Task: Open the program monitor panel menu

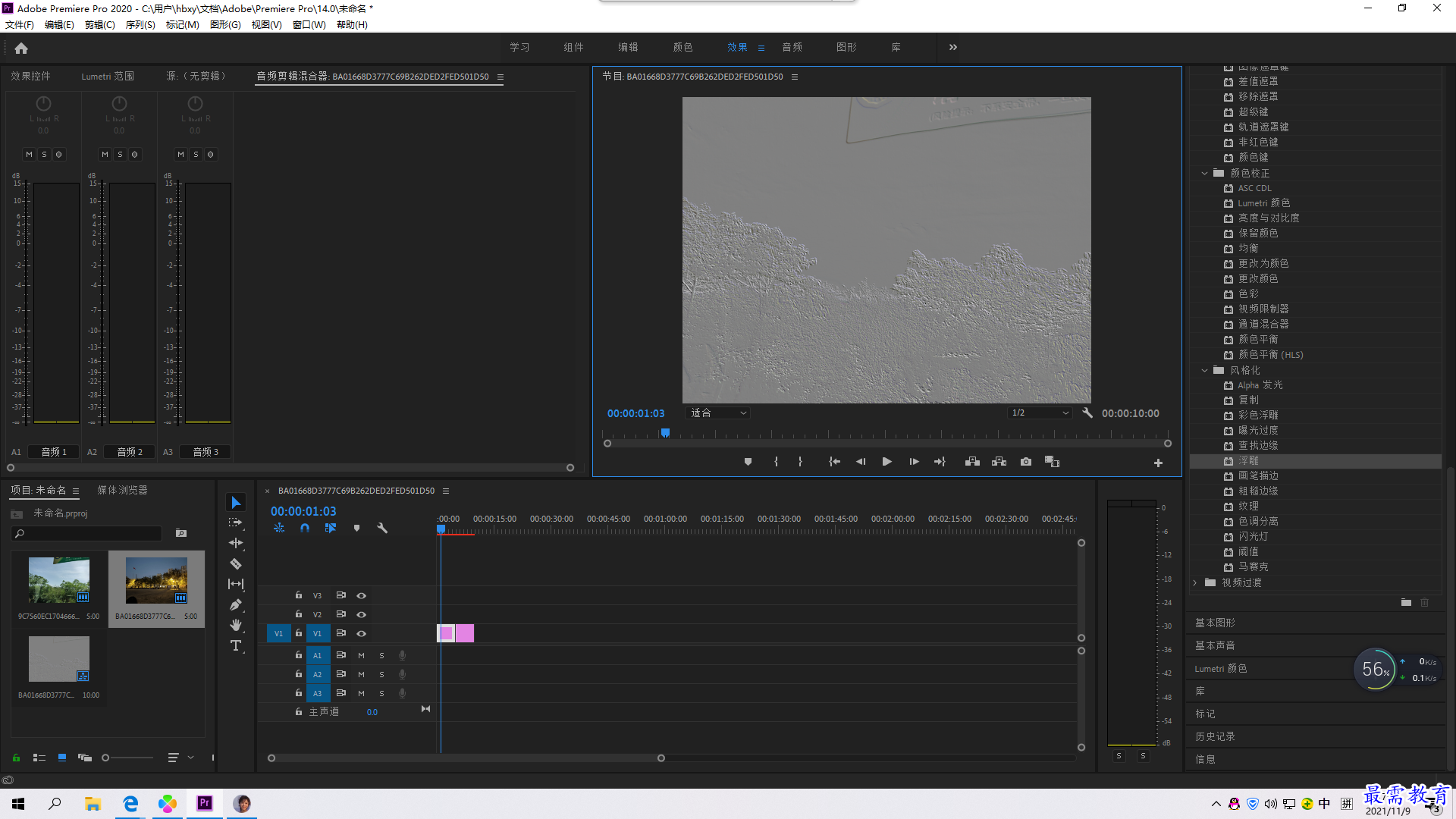Action: 795,77
